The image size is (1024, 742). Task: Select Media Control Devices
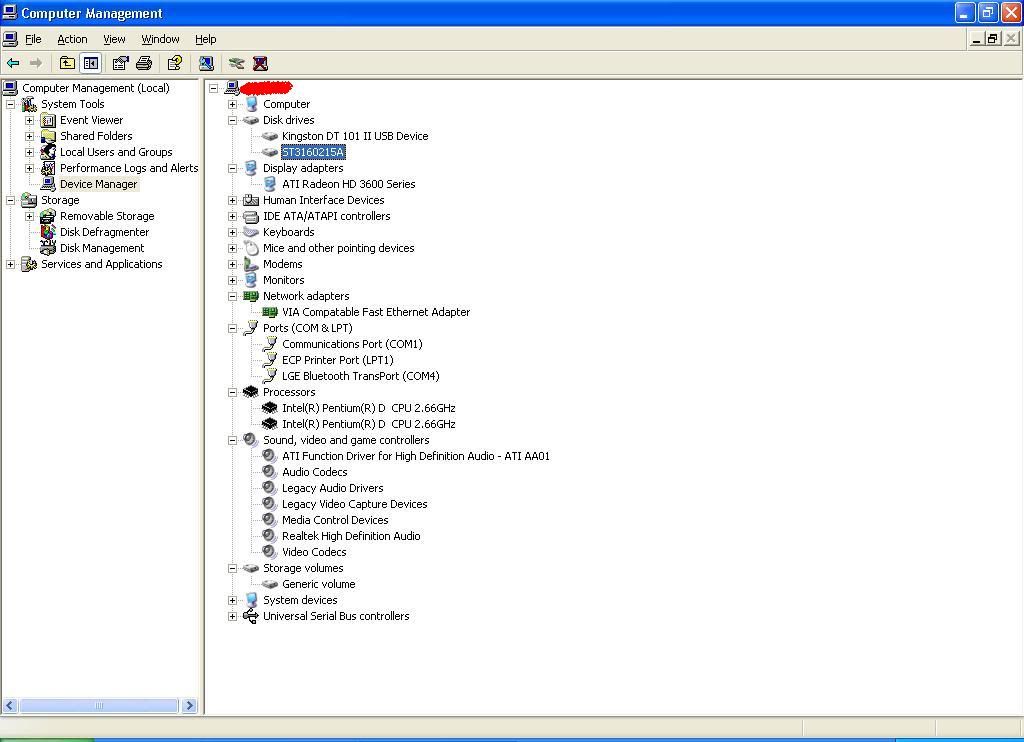click(335, 520)
